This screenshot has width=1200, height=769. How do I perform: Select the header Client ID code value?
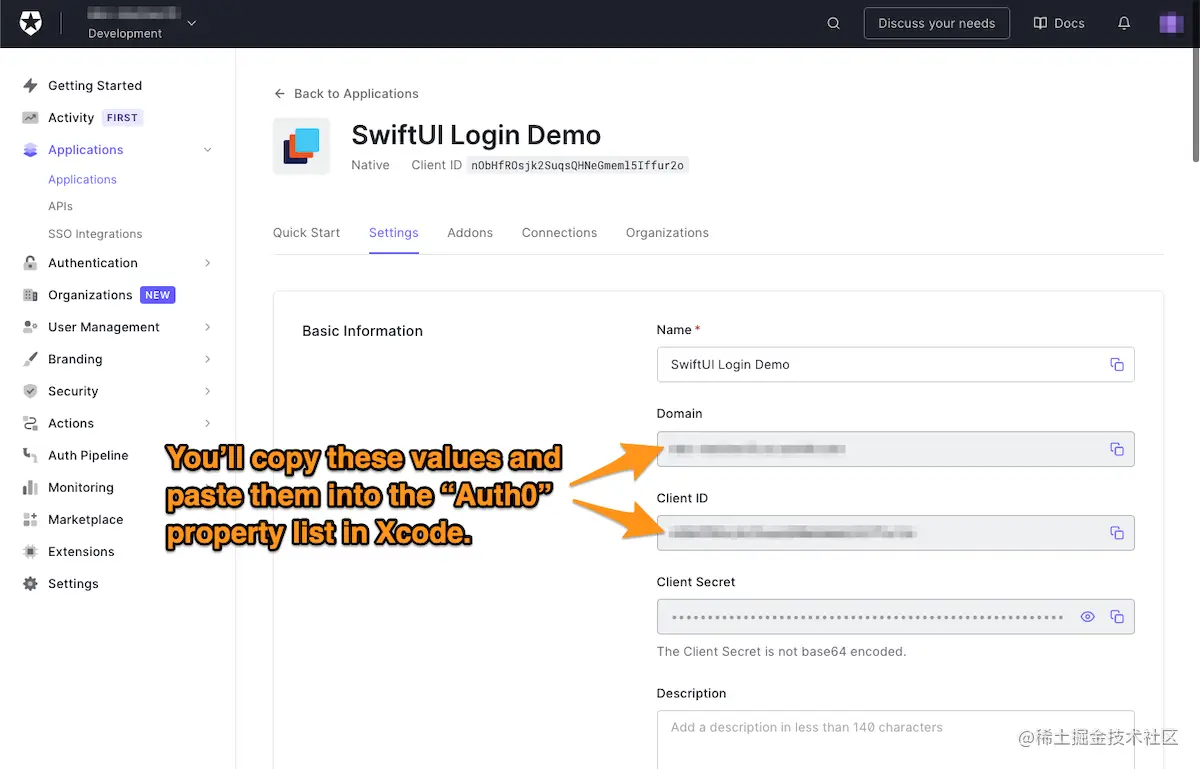[578, 165]
